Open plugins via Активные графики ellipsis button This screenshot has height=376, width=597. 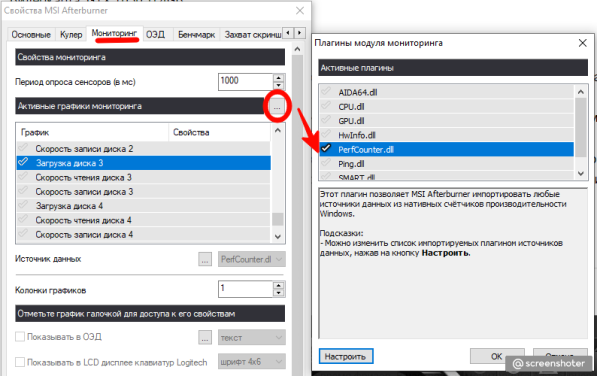pyautogui.click(x=277, y=107)
